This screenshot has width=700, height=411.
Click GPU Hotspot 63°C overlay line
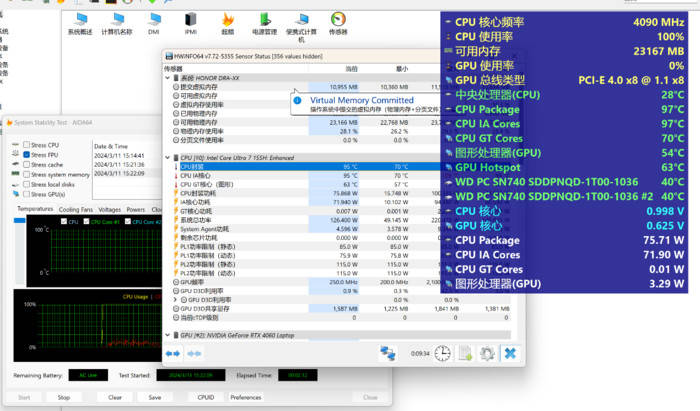[564, 167]
